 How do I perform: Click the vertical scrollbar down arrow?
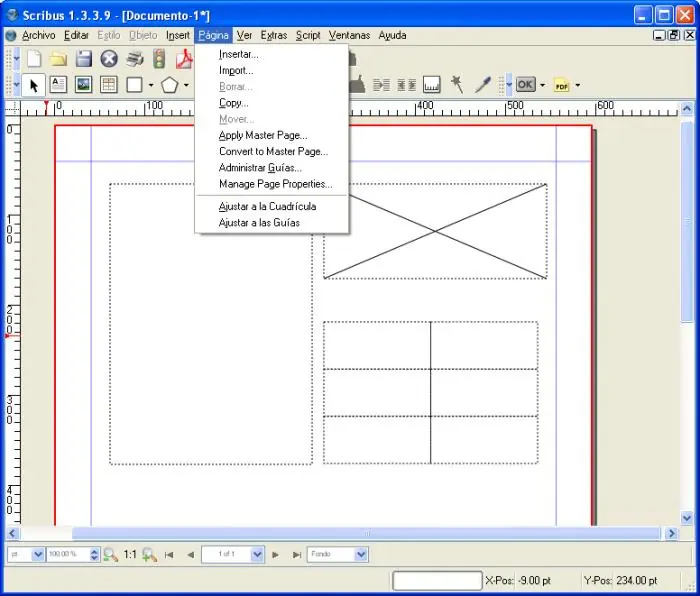tap(687, 518)
